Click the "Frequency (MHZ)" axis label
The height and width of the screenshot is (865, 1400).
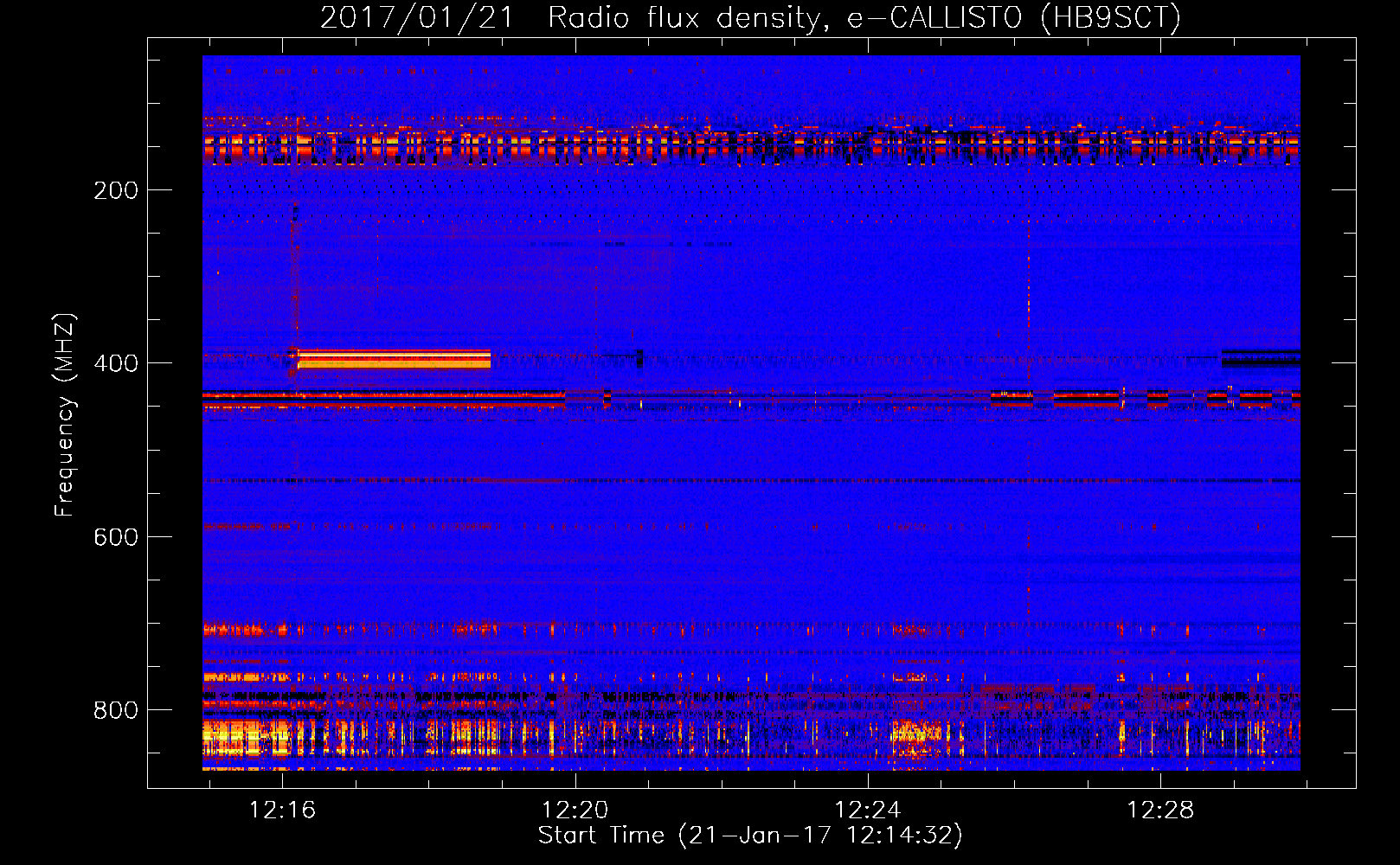pyautogui.click(x=65, y=415)
